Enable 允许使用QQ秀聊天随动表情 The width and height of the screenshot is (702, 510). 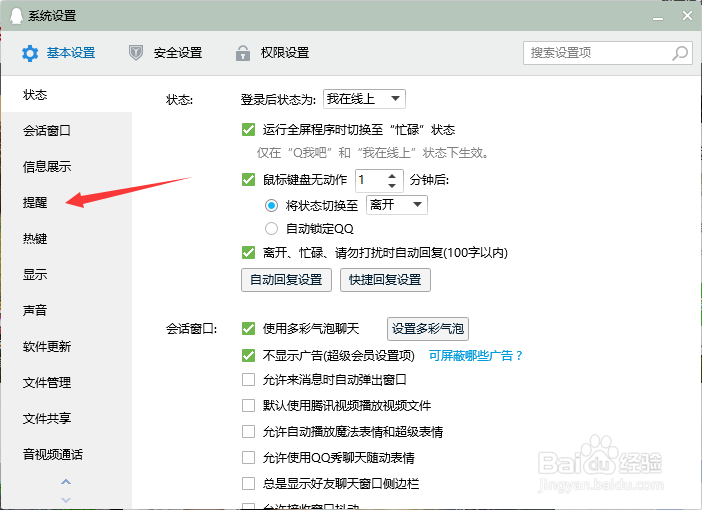coord(248,458)
